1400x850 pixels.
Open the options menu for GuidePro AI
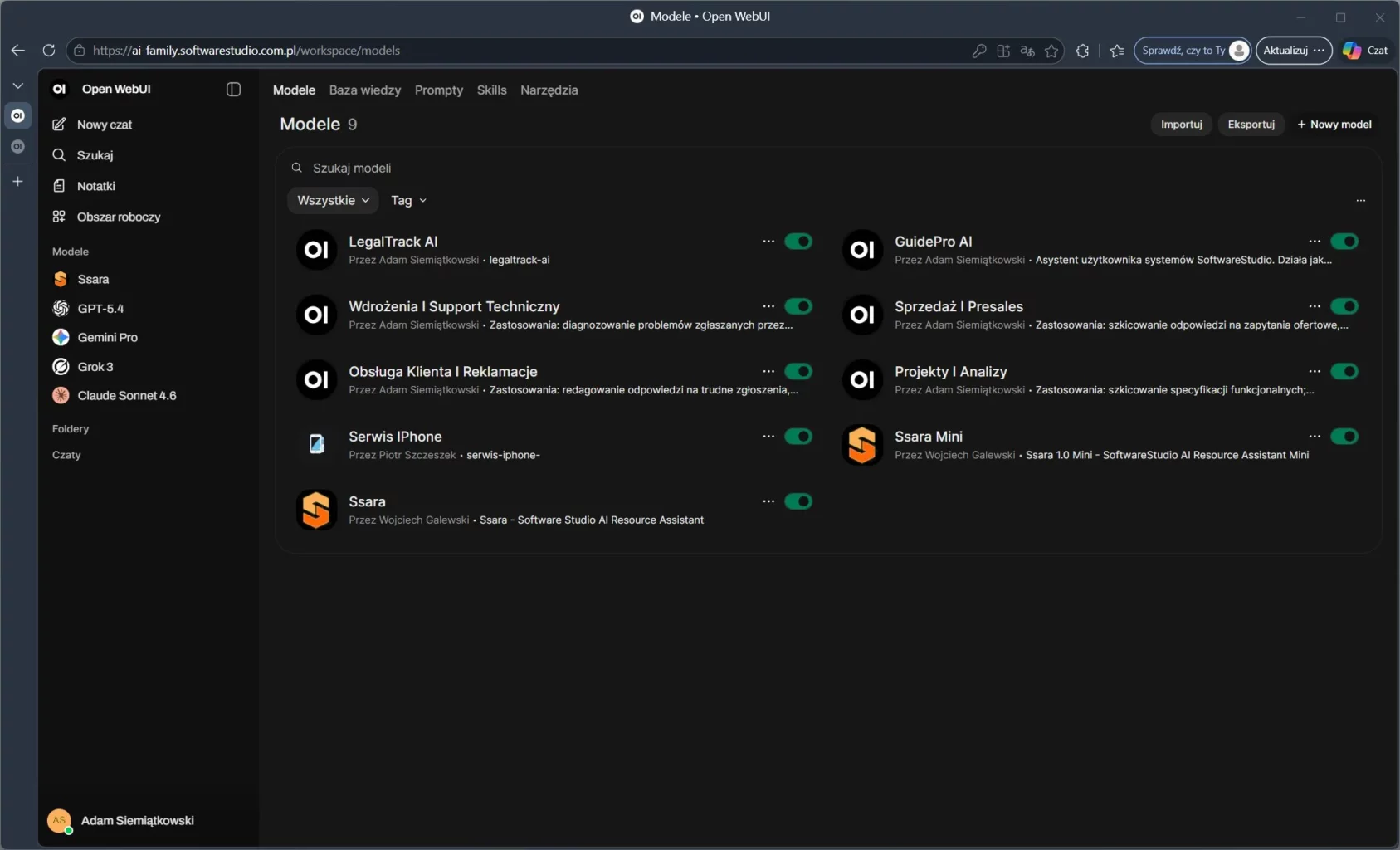tap(1315, 241)
